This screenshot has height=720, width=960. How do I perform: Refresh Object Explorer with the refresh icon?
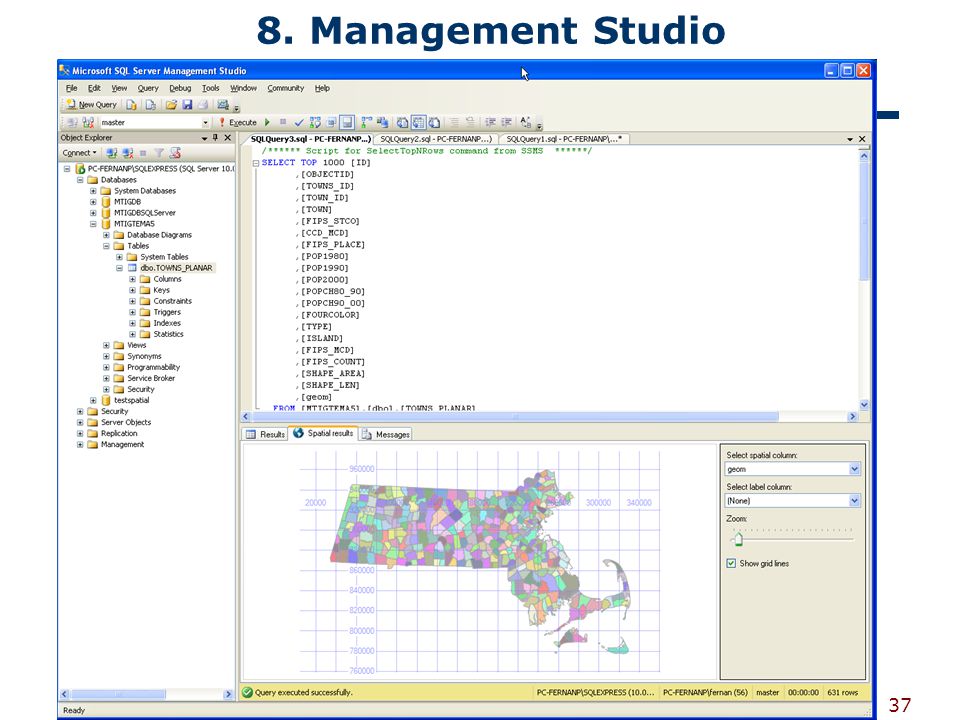tap(175, 153)
